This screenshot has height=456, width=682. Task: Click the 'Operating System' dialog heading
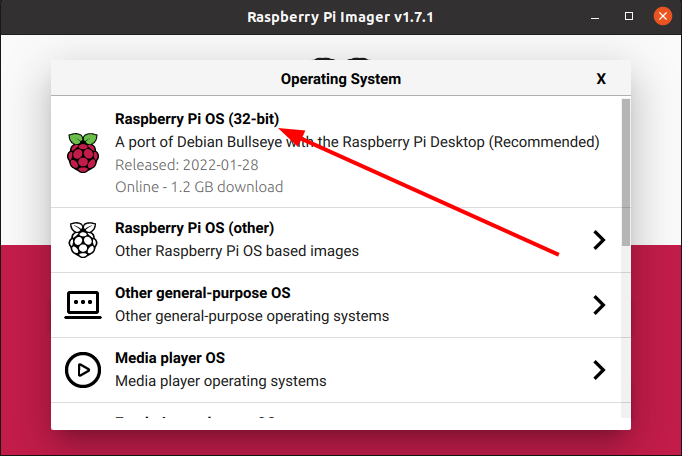tap(341, 79)
